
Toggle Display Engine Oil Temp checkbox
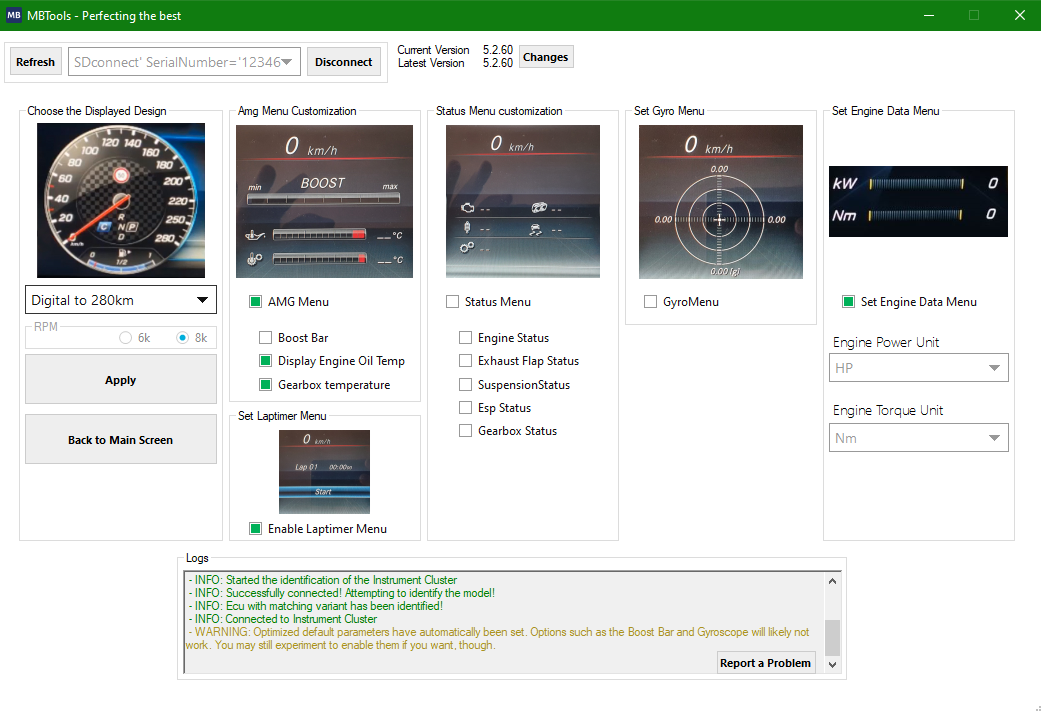click(266, 361)
